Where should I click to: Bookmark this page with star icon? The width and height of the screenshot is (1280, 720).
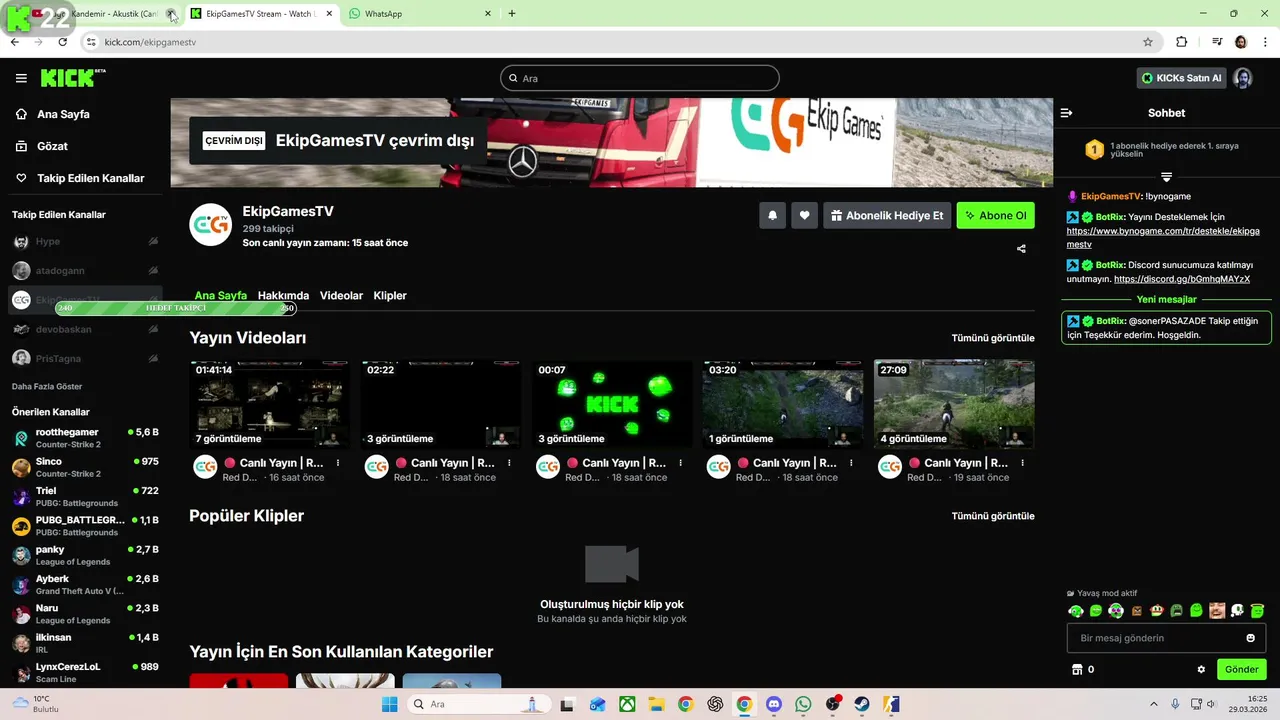click(1148, 42)
